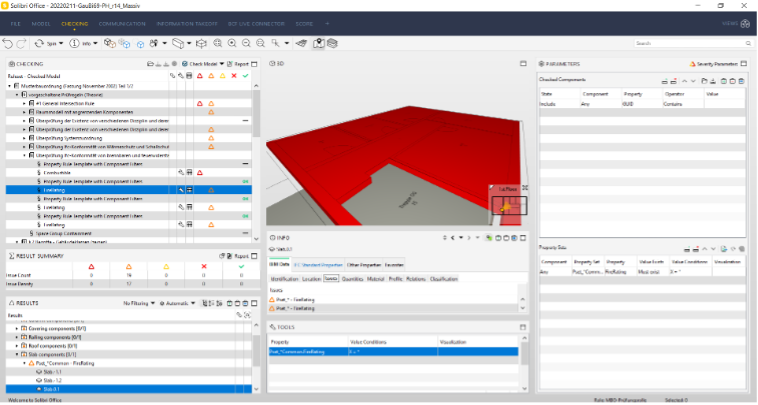Screen dimensions: 758x405
Task: Expand the Railing components tree node
Action: pyautogui.click(x=15, y=336)
